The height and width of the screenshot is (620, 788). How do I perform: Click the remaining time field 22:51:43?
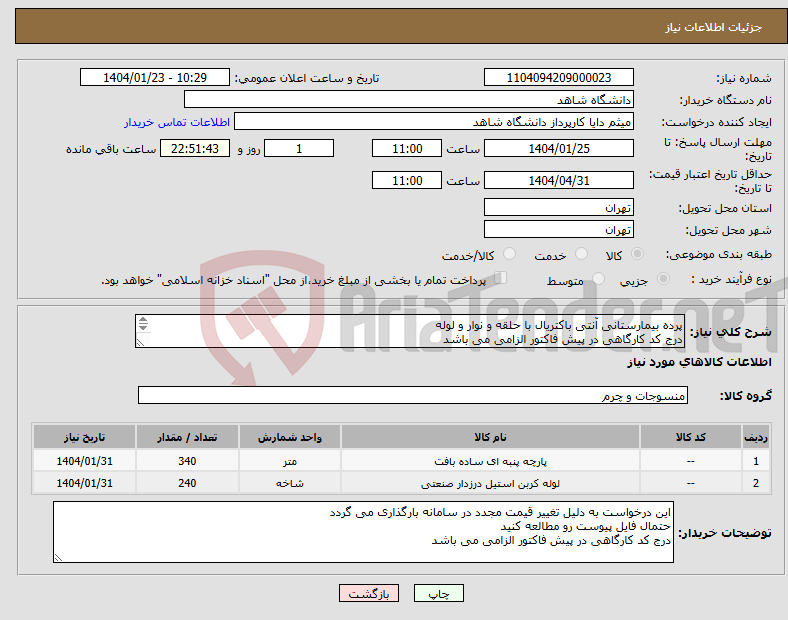click(195, 149)
